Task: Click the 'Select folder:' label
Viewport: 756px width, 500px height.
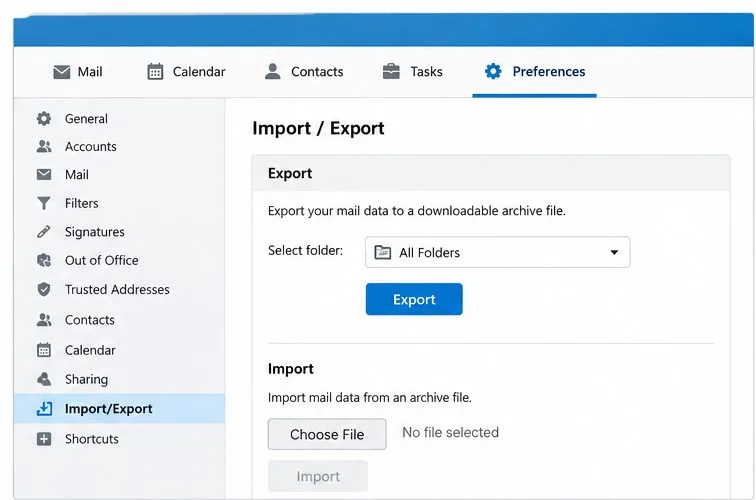Action: pos(305,251)
